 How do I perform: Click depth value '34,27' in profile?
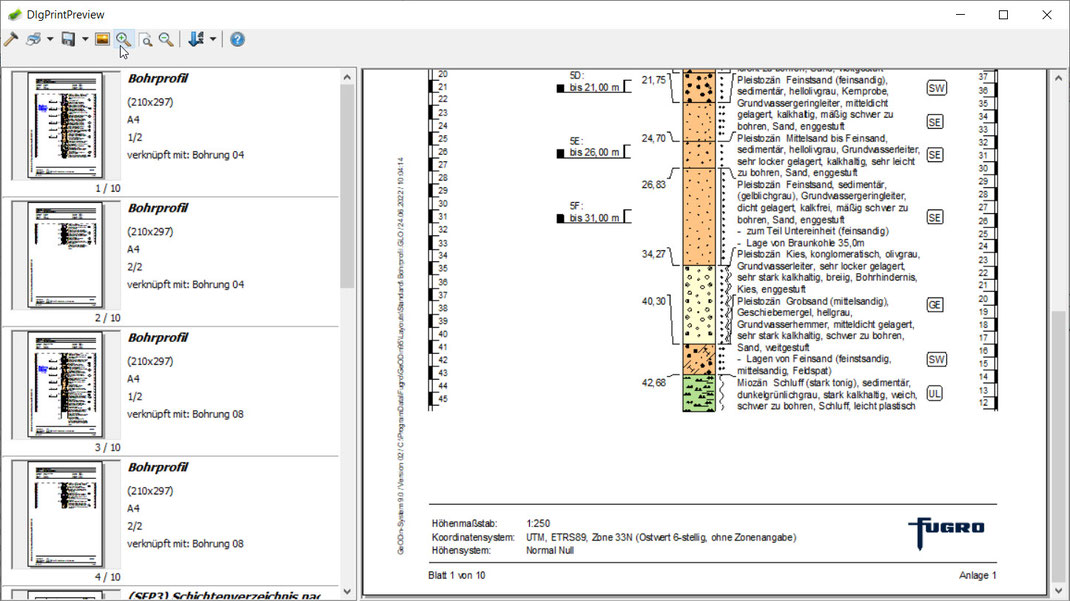click(653, 254)
